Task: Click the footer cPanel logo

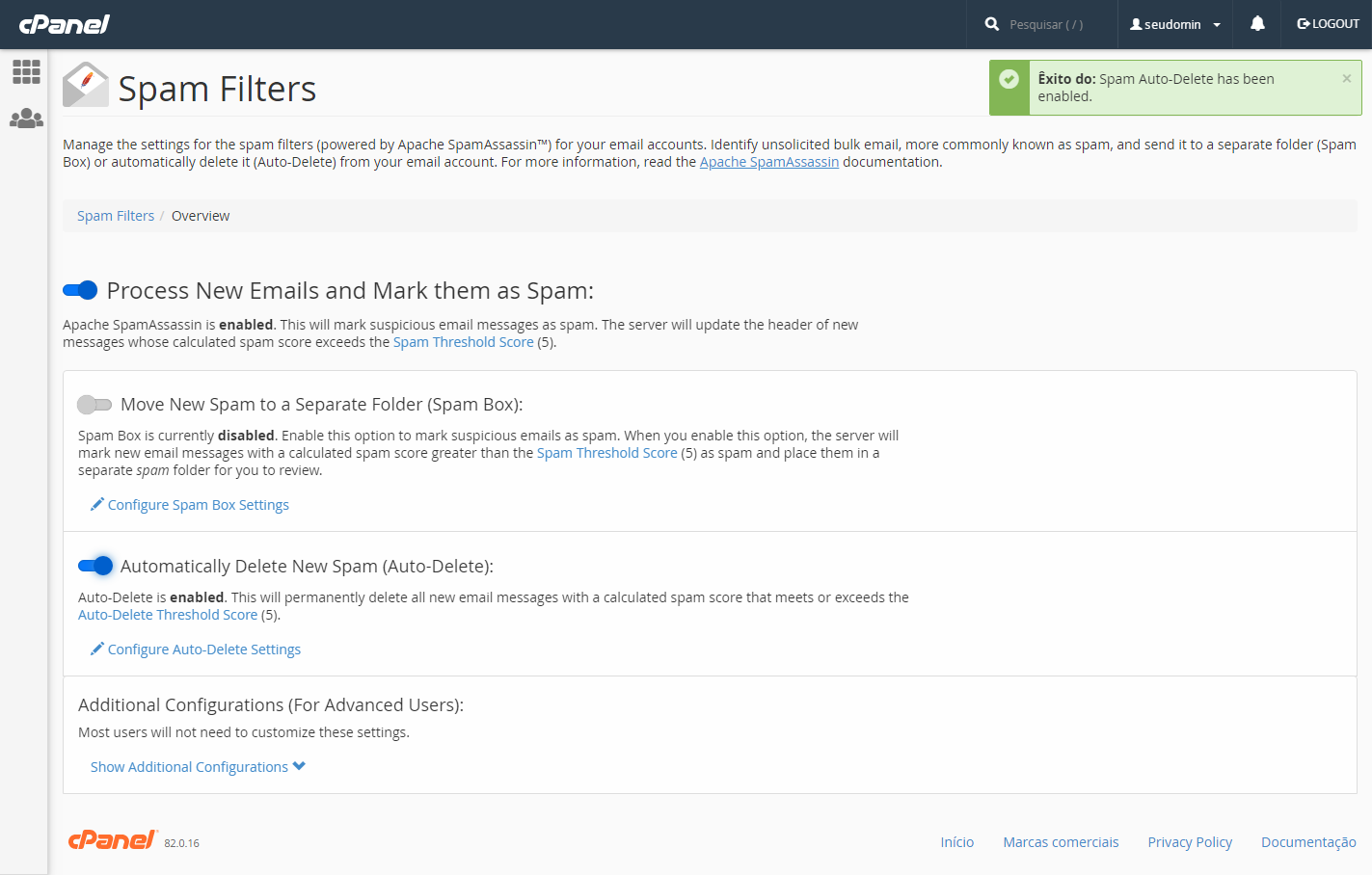Action: [x=112, y=839]
